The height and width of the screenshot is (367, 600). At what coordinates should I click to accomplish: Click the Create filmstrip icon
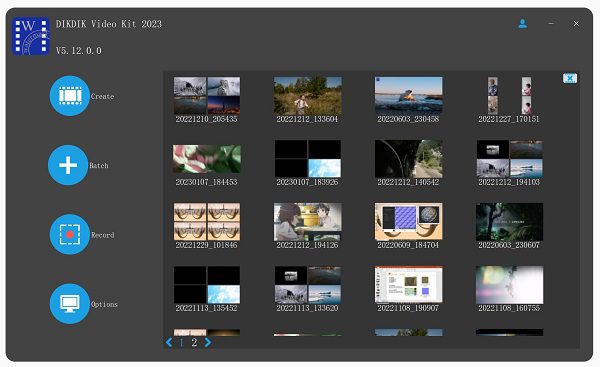pos(70,96)
